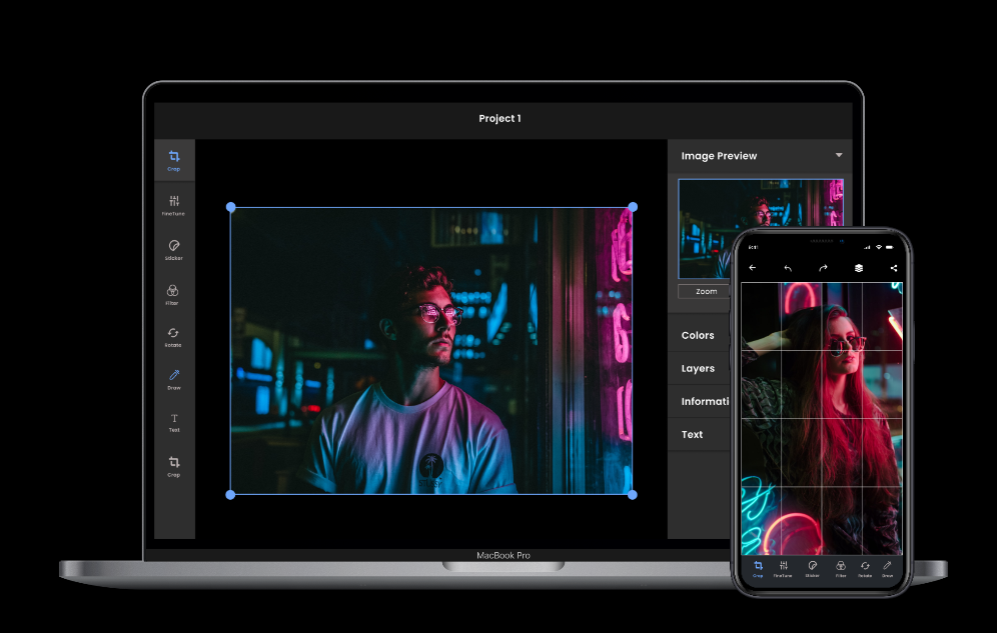Collapse the Image Preview panel arrow

point(838,156)
